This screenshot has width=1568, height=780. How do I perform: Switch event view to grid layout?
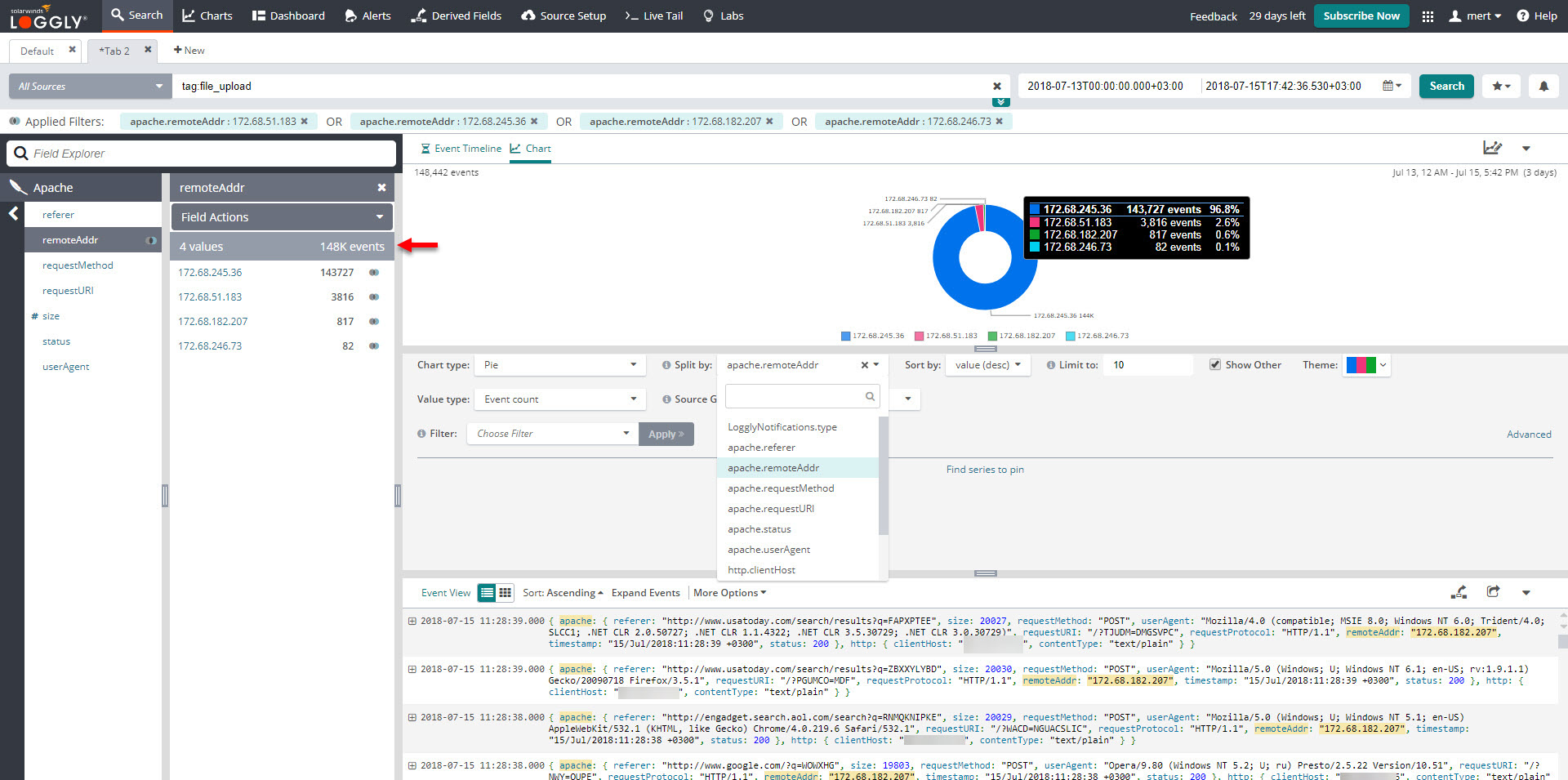point(506,593)
